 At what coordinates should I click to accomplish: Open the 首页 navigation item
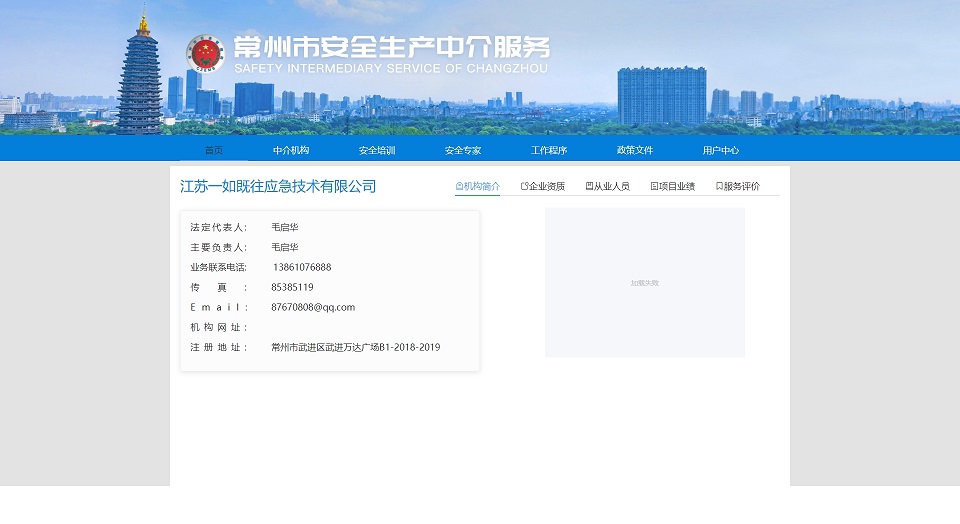[214, 150]
